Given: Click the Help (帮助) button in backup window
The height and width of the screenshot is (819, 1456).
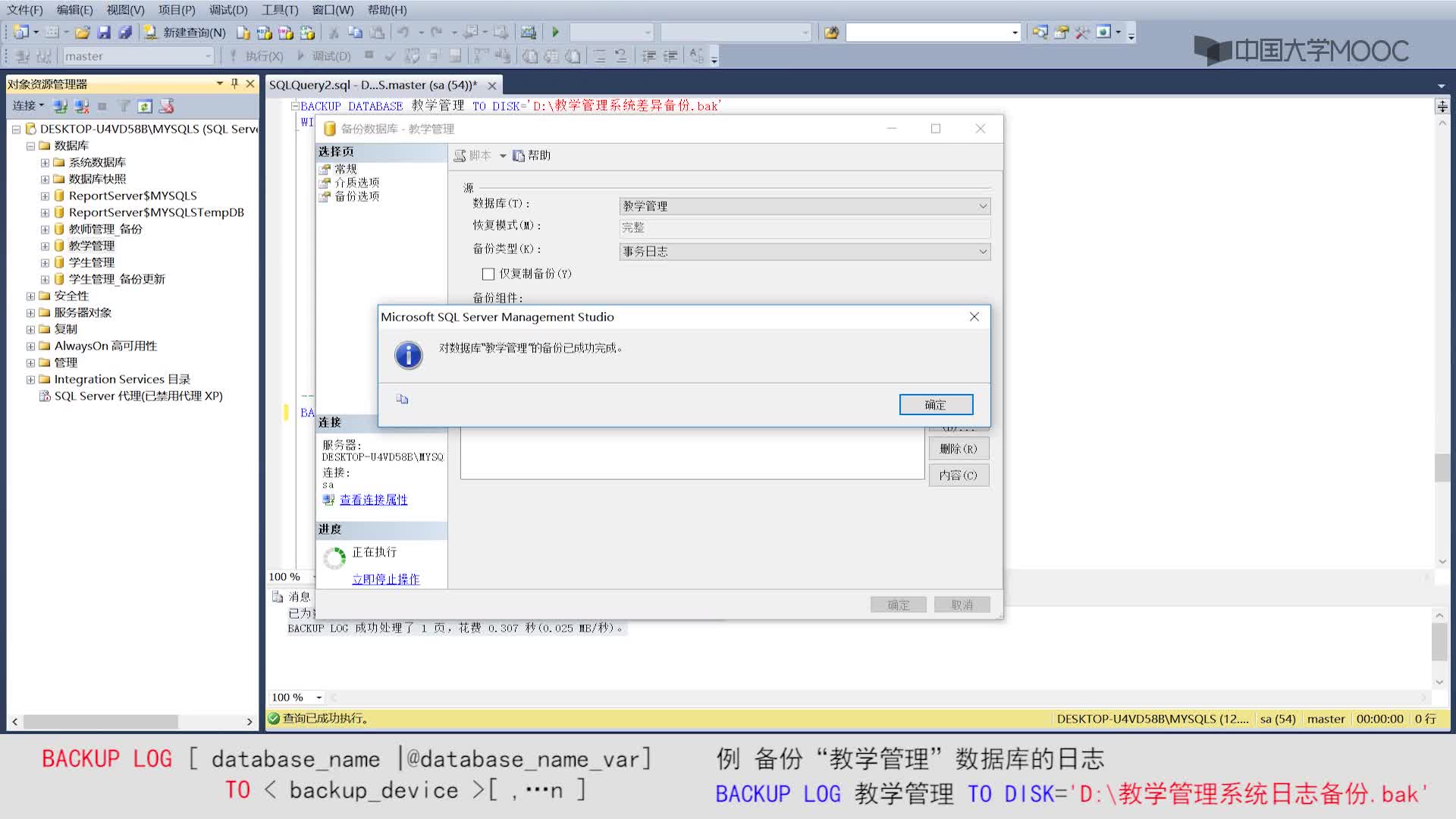Looking at the screenshot, I should [532, 155].
